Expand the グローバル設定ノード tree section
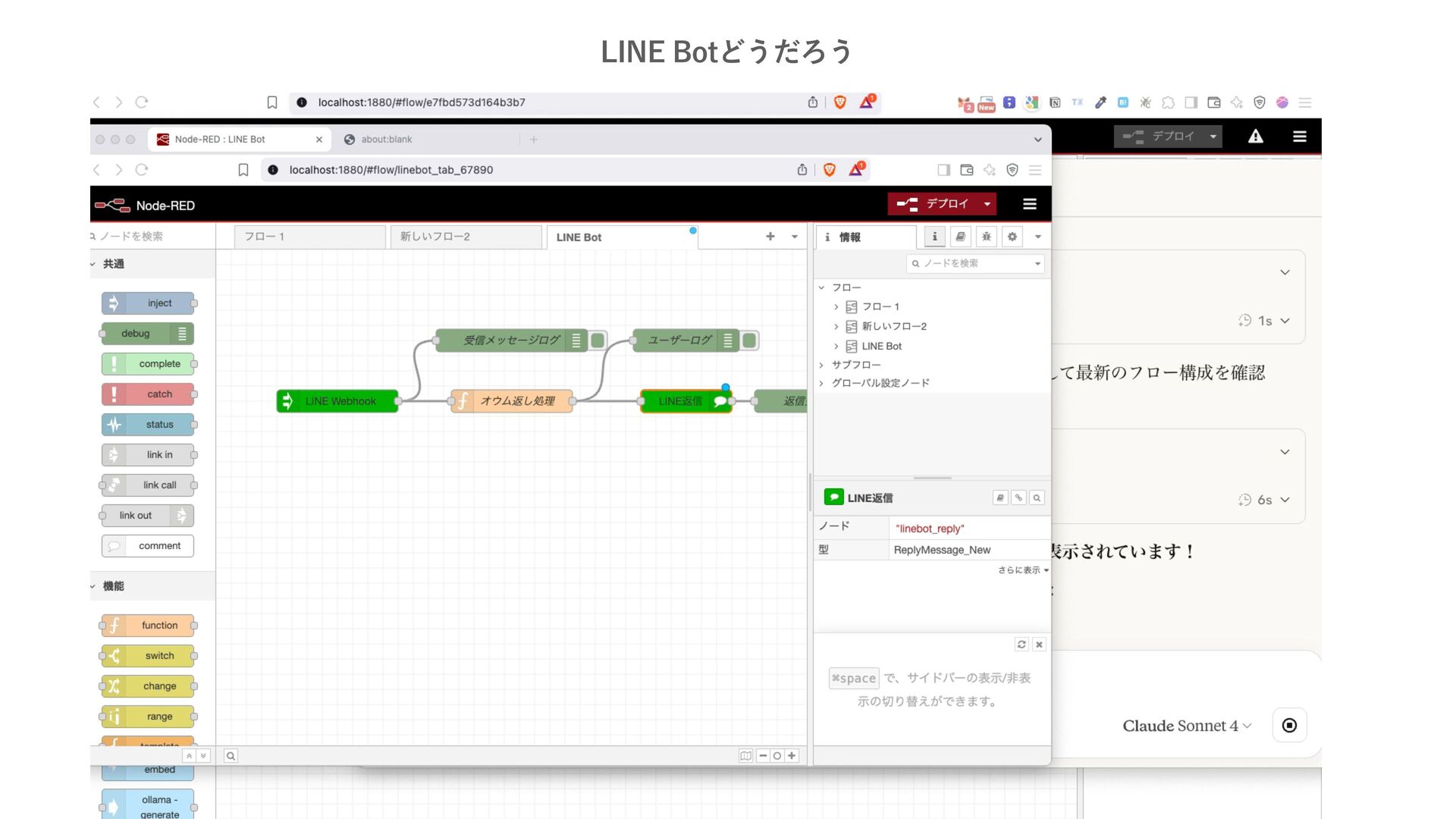 (821, 383)
